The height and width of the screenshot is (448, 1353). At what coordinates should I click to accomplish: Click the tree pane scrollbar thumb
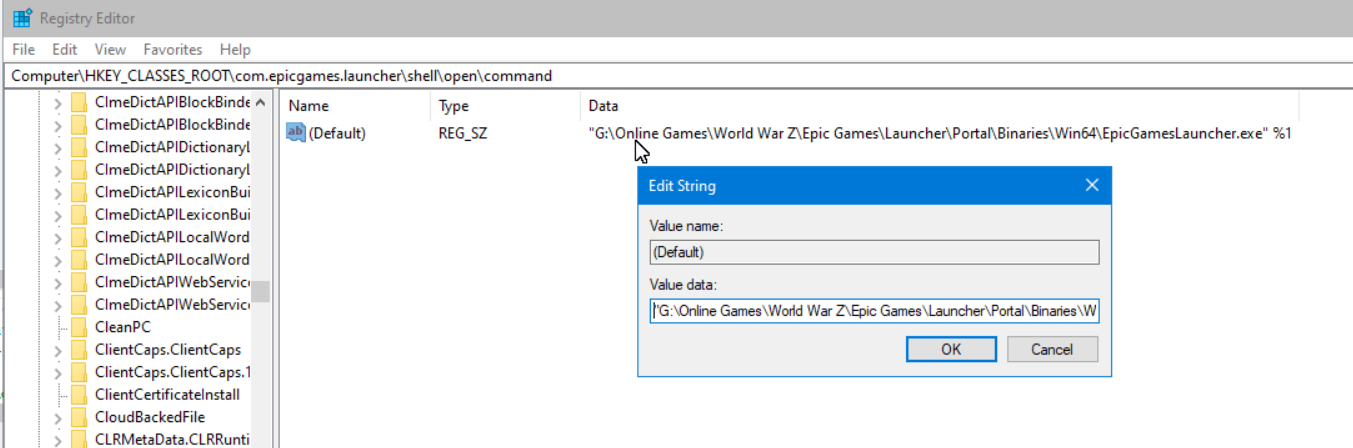click(261, 290)
